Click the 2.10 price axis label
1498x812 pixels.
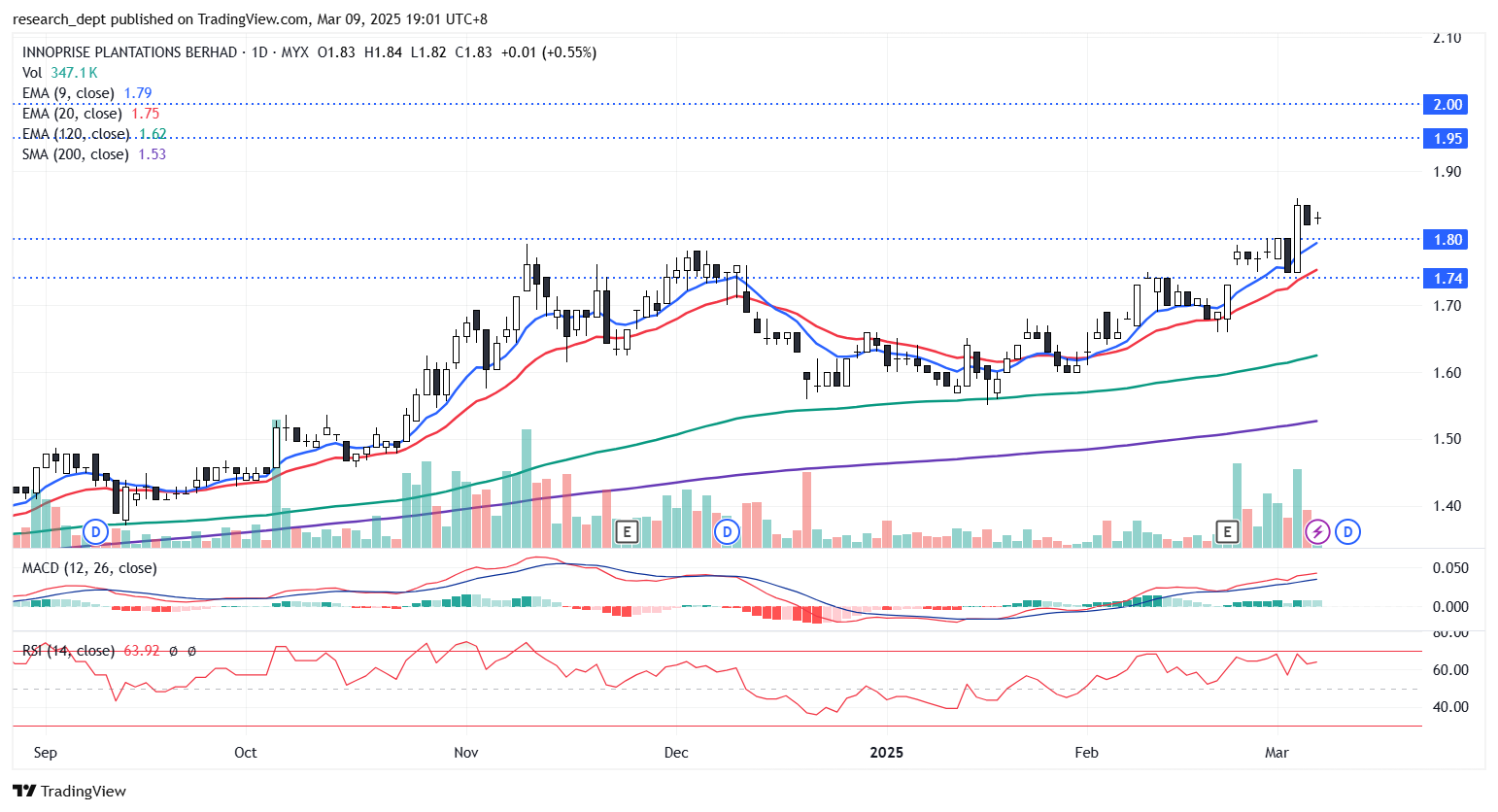(x=1447, y=38)
